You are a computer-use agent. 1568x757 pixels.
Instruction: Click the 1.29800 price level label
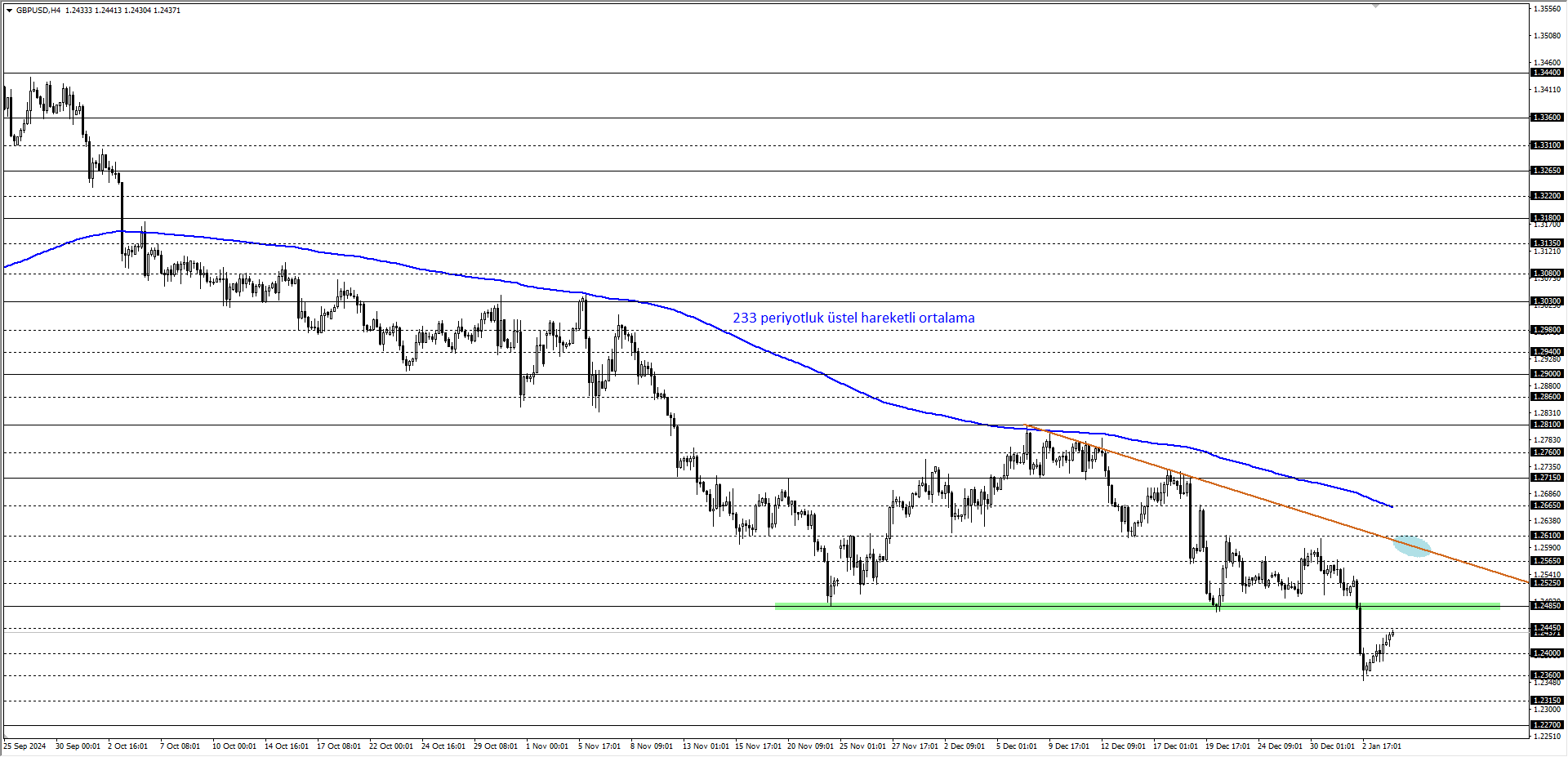(1547, 330)
